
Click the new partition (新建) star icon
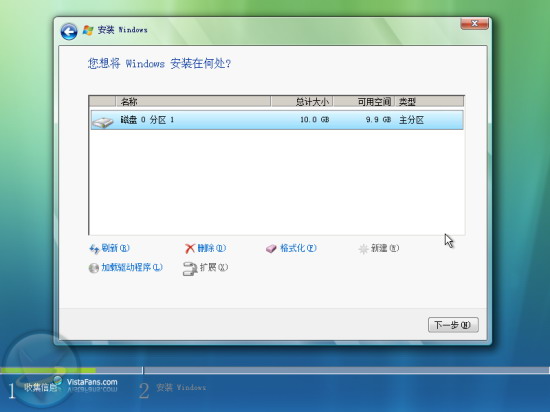(363, 249)
